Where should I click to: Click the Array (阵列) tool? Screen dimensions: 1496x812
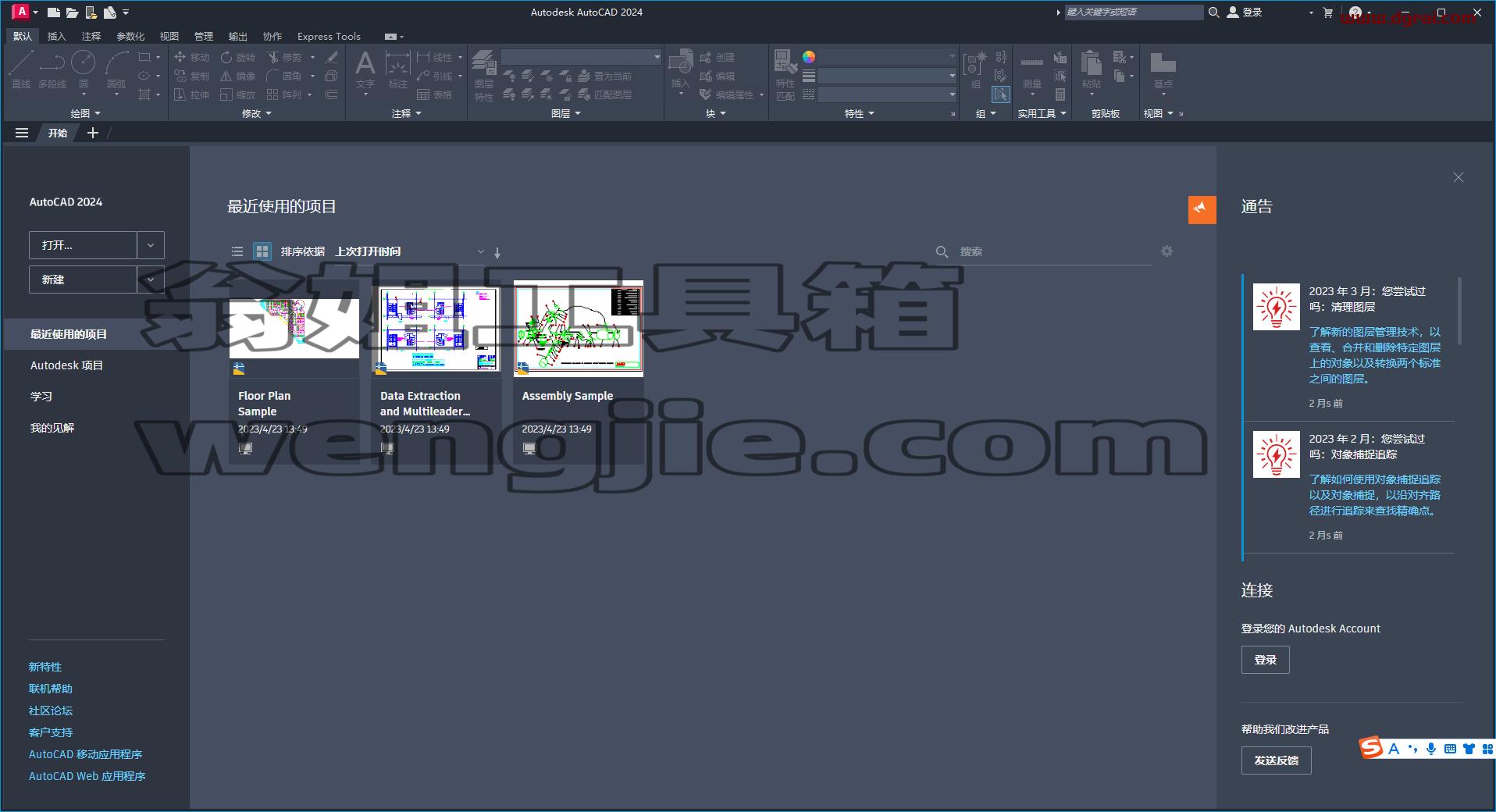(284, 94)
